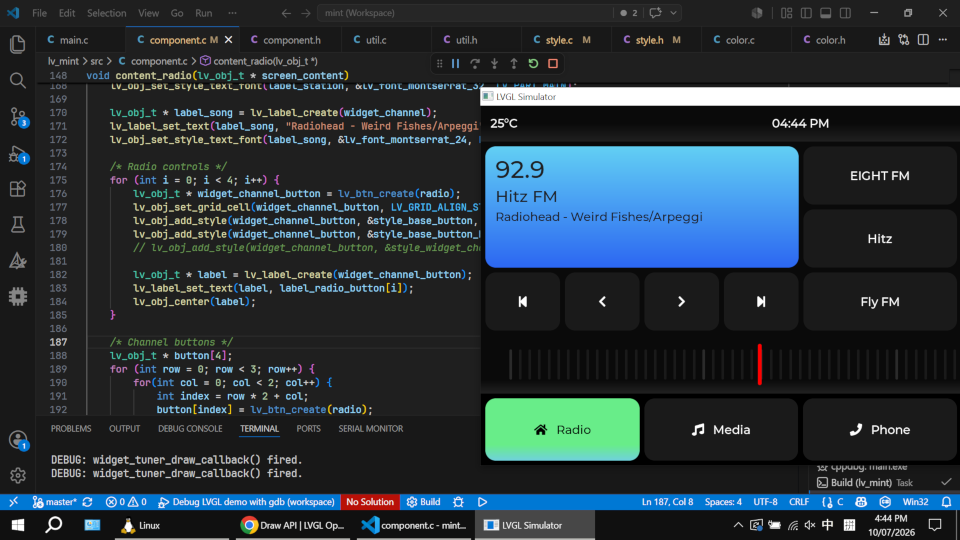Go back using the title bar arrow
The image size is (960, 540).
point(286,13)
